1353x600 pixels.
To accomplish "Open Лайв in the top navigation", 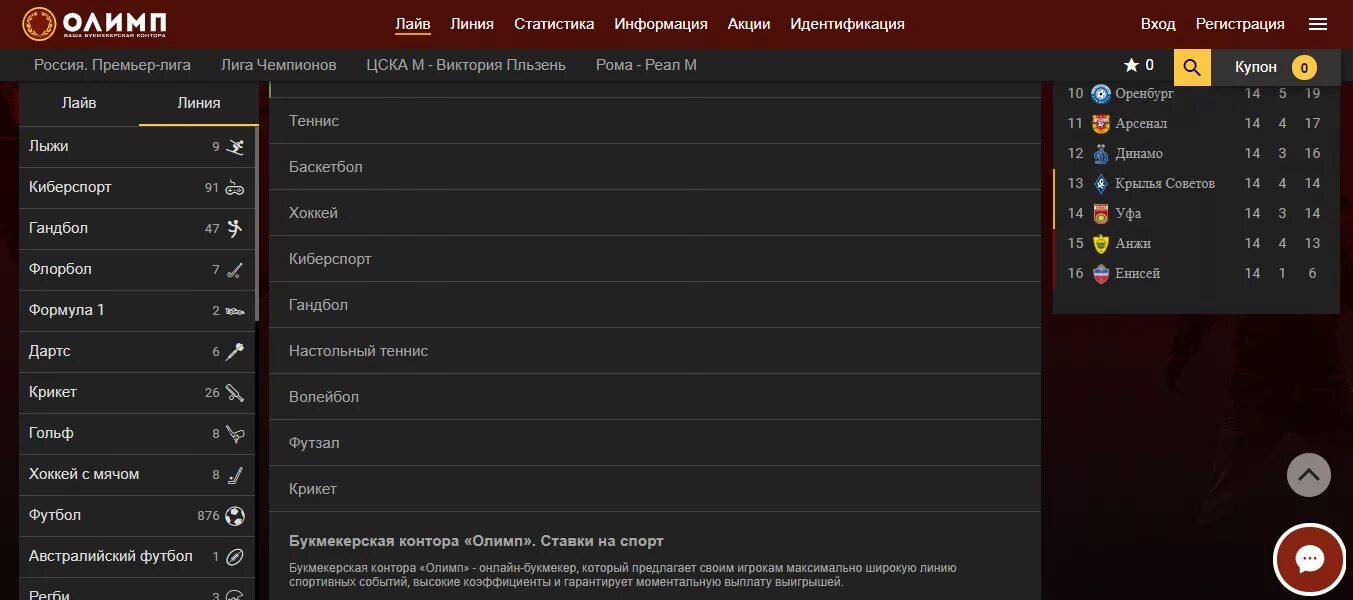I will [413, 24].
